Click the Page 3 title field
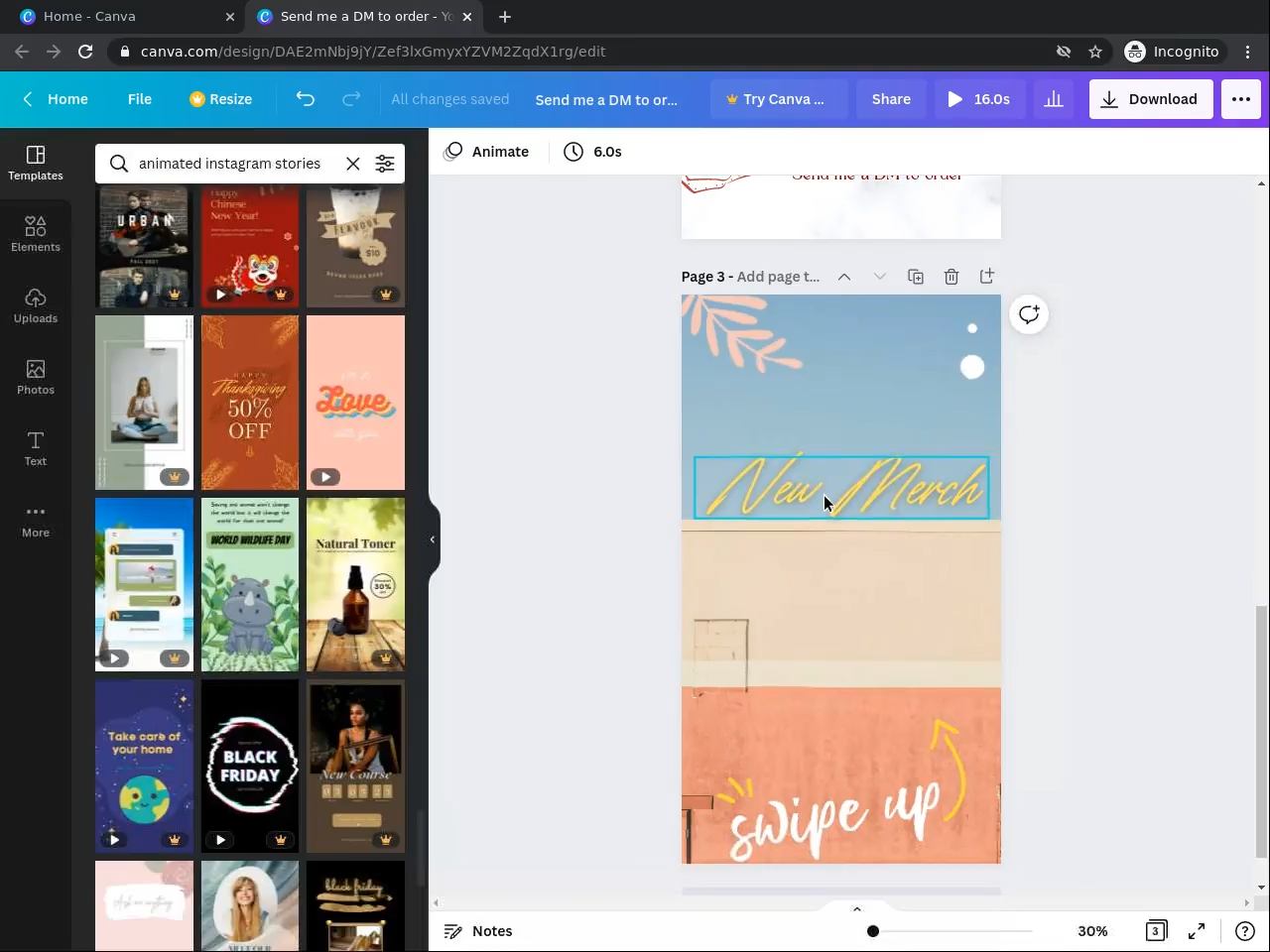1270x952 pixels. point(778,277)
